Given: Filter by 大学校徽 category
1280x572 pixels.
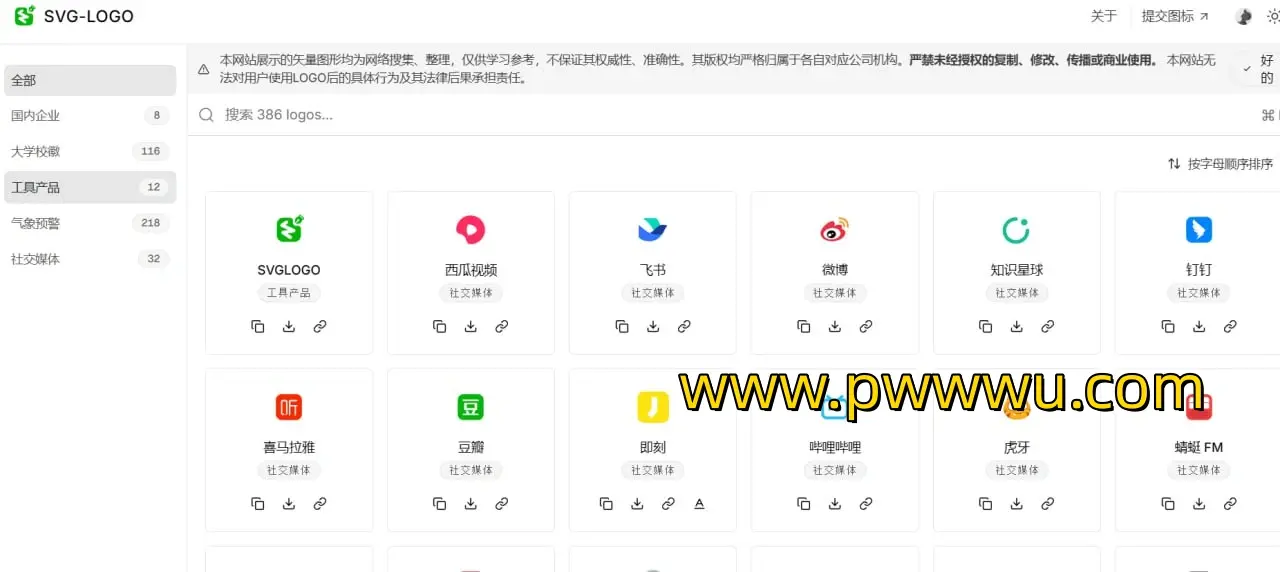Looking at the screenshot, I should point(89,152).
